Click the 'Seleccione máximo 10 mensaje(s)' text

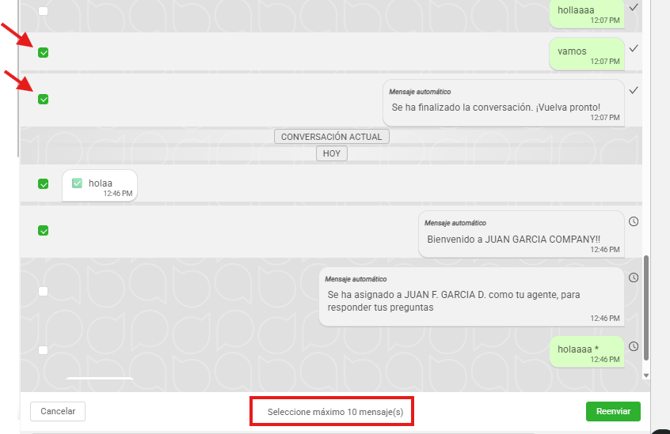coord(335,412)
